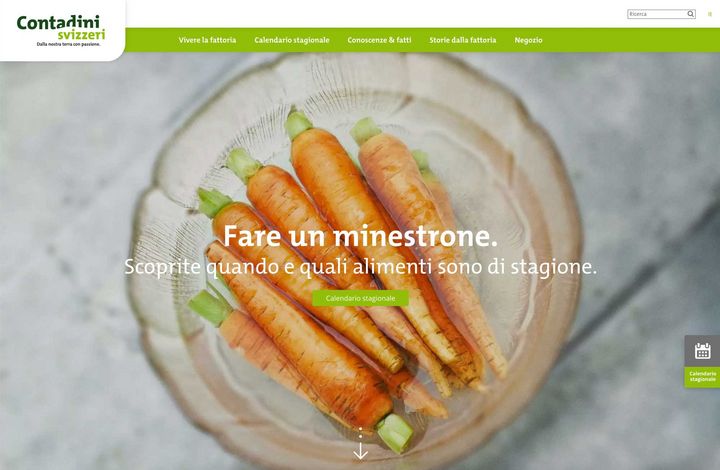The image size is (720, 470).
Task: Click the Contadini svizzeri logo
Action: (x=61, y=30)
